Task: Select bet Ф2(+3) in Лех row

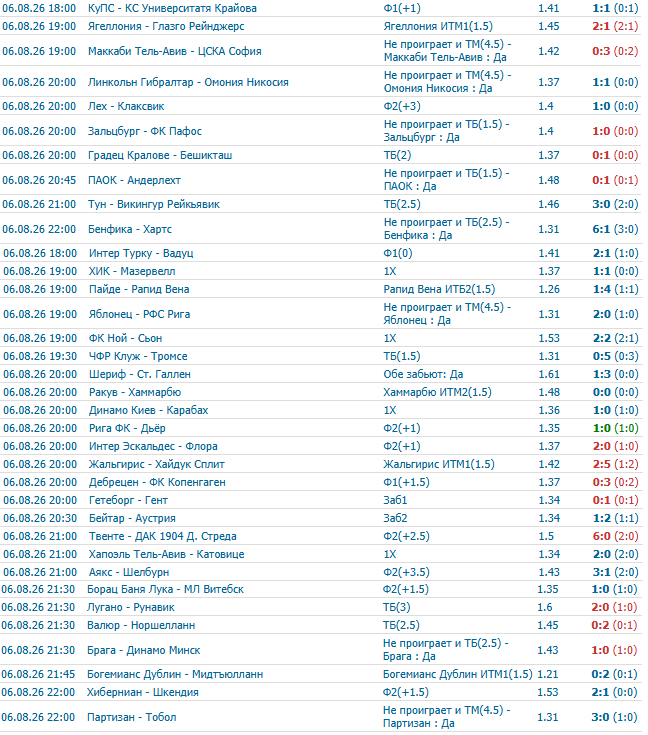Action: pos(402,106)
